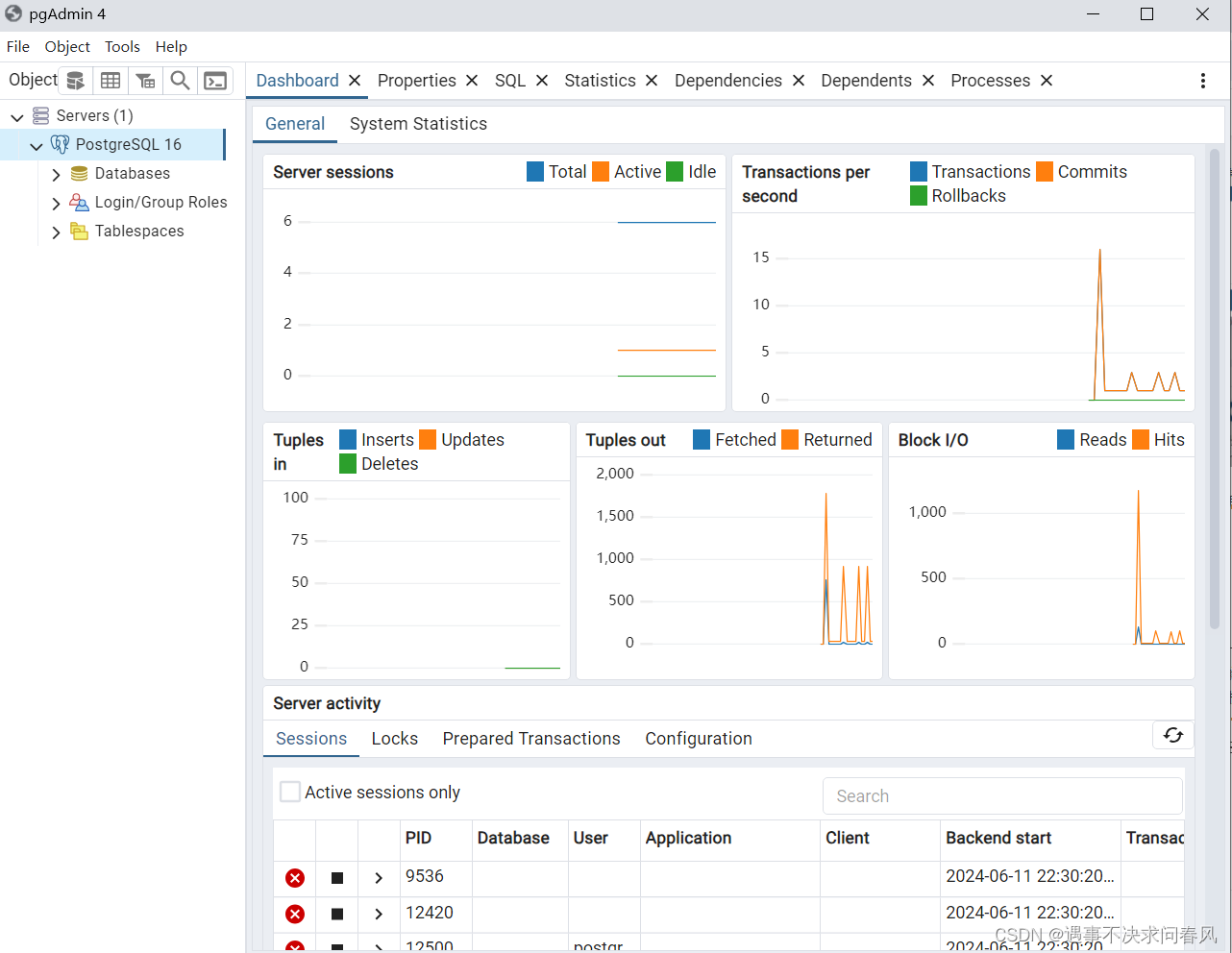Switch to the Properties tab

click(x=417, y=81)
